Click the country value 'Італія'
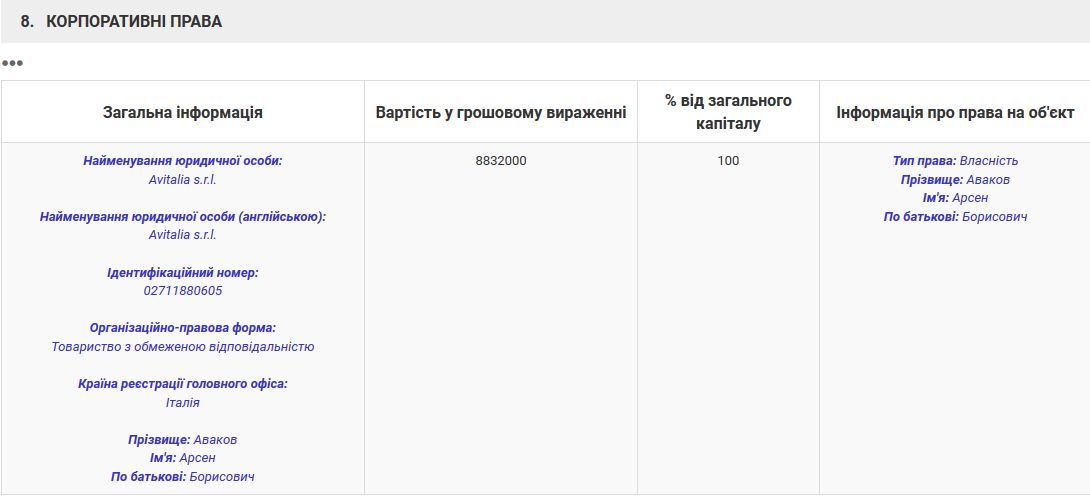The height and width of the screenshot is (497, 1090). [182, 403]
